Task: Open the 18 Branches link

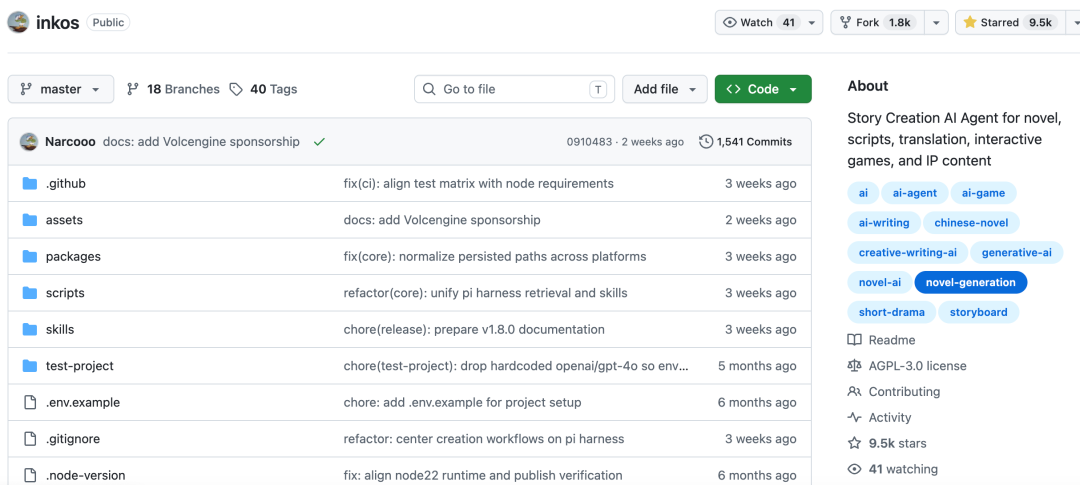Action: click(174, 90)
